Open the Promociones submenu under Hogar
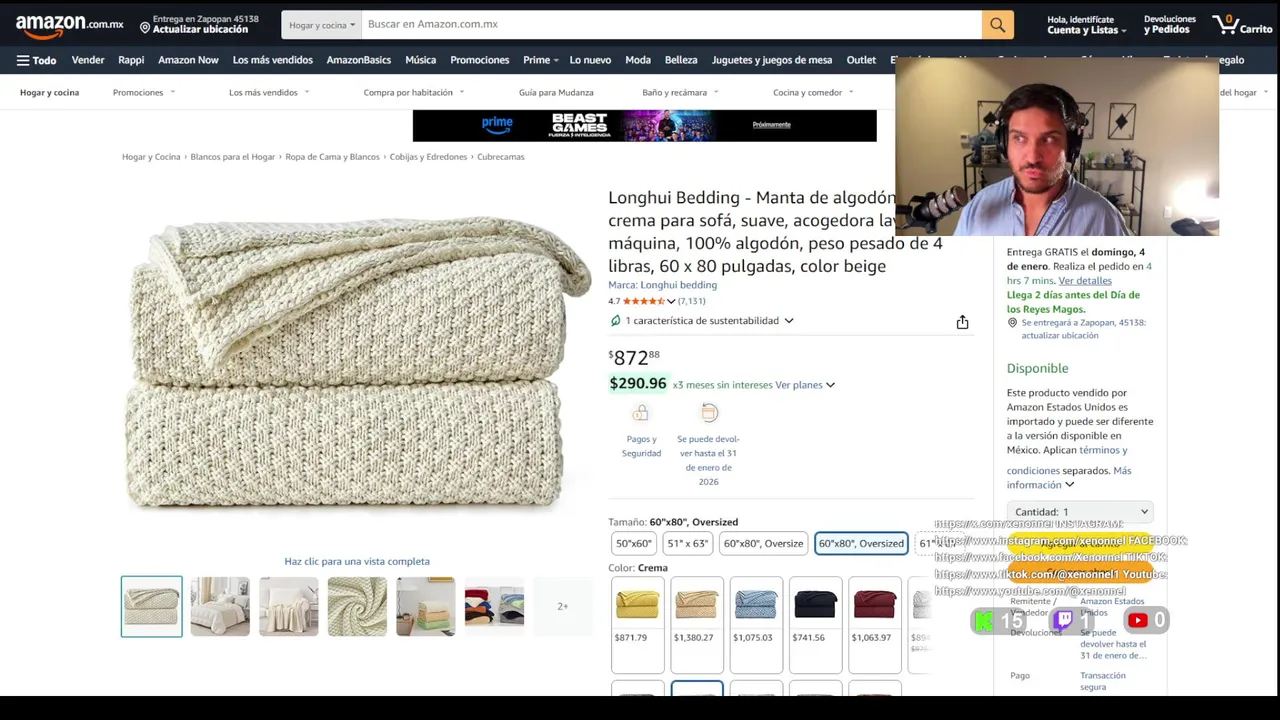Viewport: 1280px width, 720px height. 143,92
